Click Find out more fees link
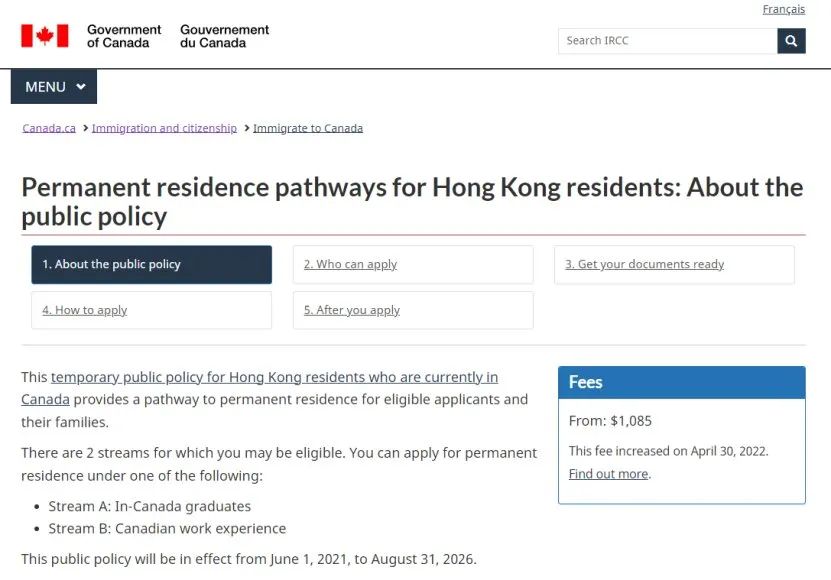The width and height of the screenshot is (831, 580). point(608,474)
